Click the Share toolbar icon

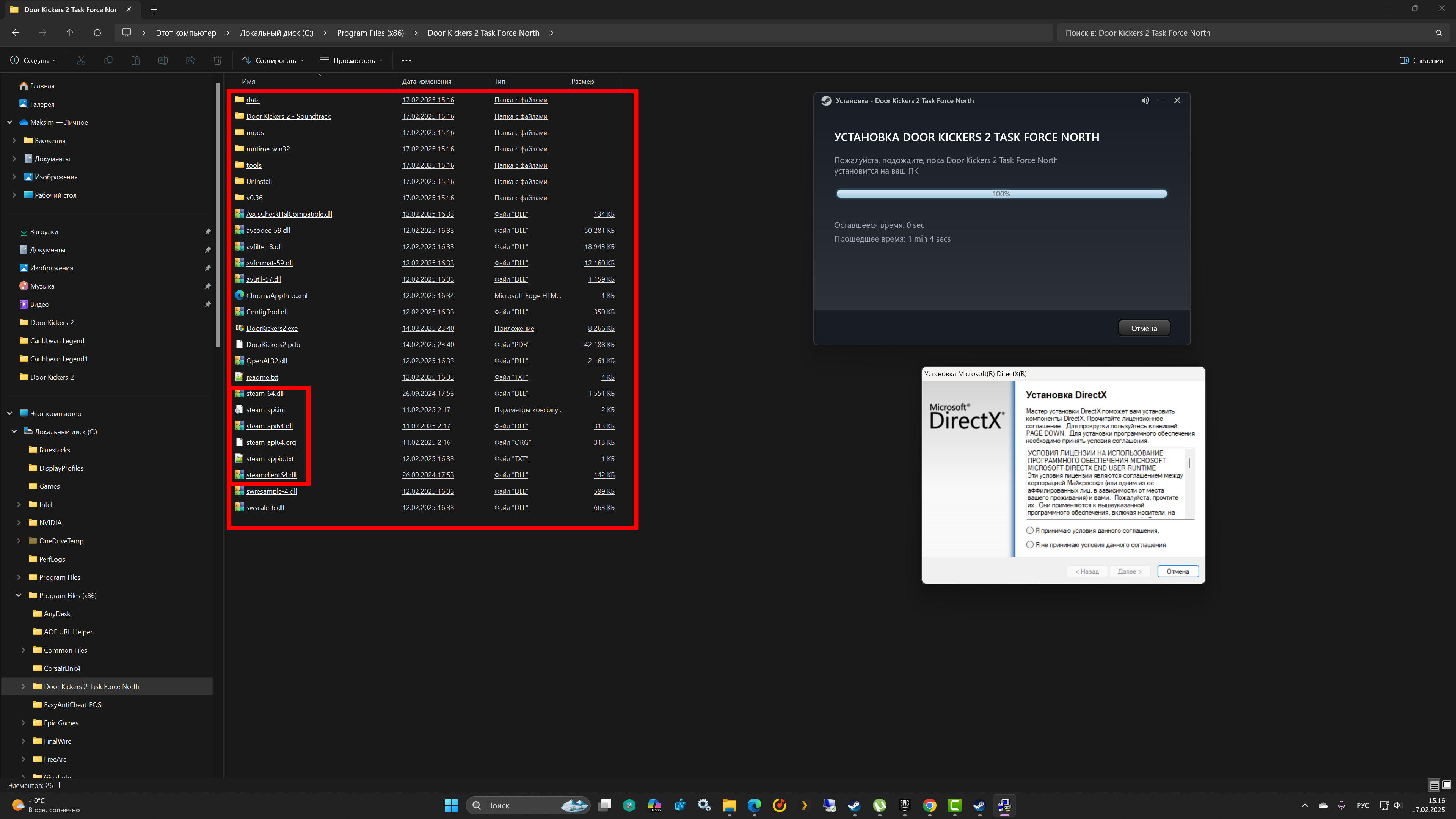point(190,61)
